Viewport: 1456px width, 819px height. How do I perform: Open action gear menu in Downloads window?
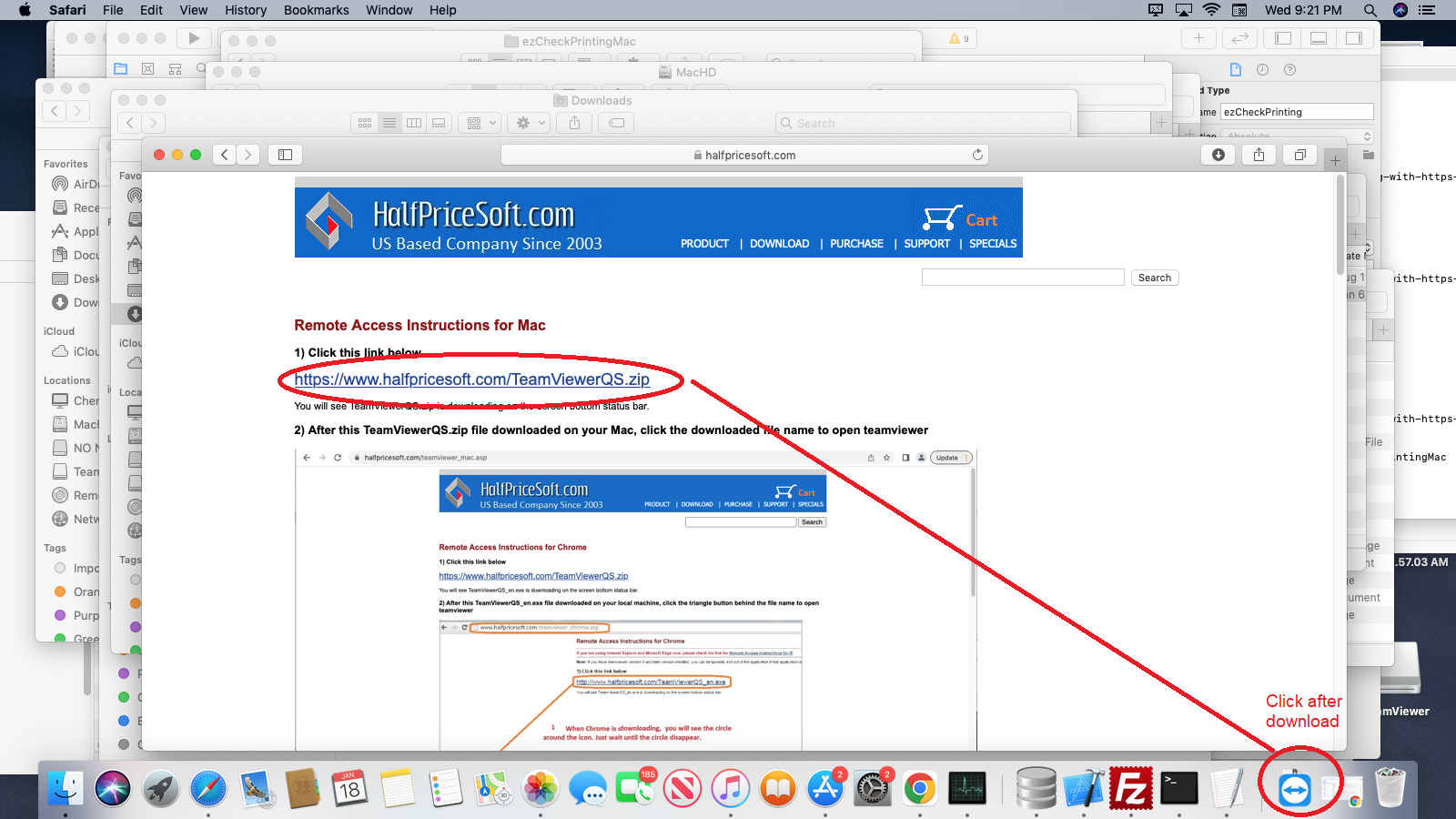pyautogui.click(x=530, y=123)
